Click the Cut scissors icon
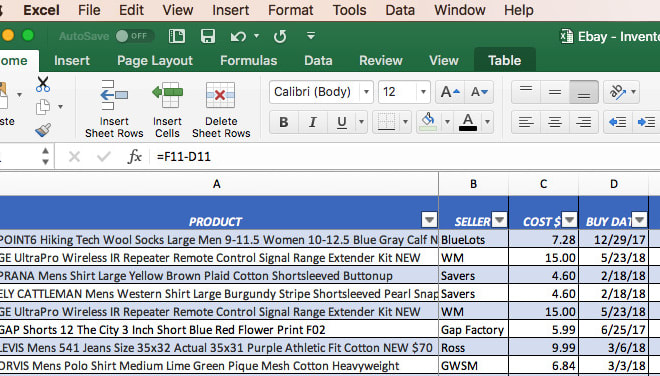The image size is (660, 376). 43,84
